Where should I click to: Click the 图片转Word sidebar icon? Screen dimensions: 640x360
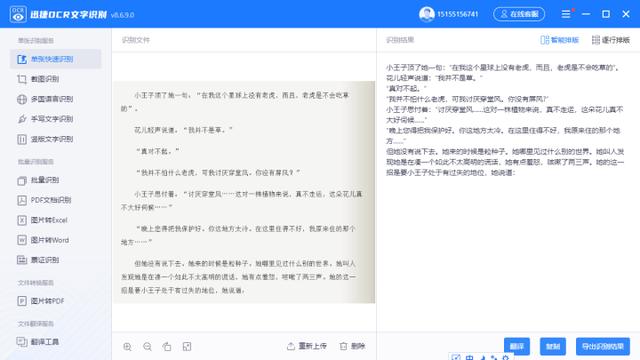tap(22, 240)
